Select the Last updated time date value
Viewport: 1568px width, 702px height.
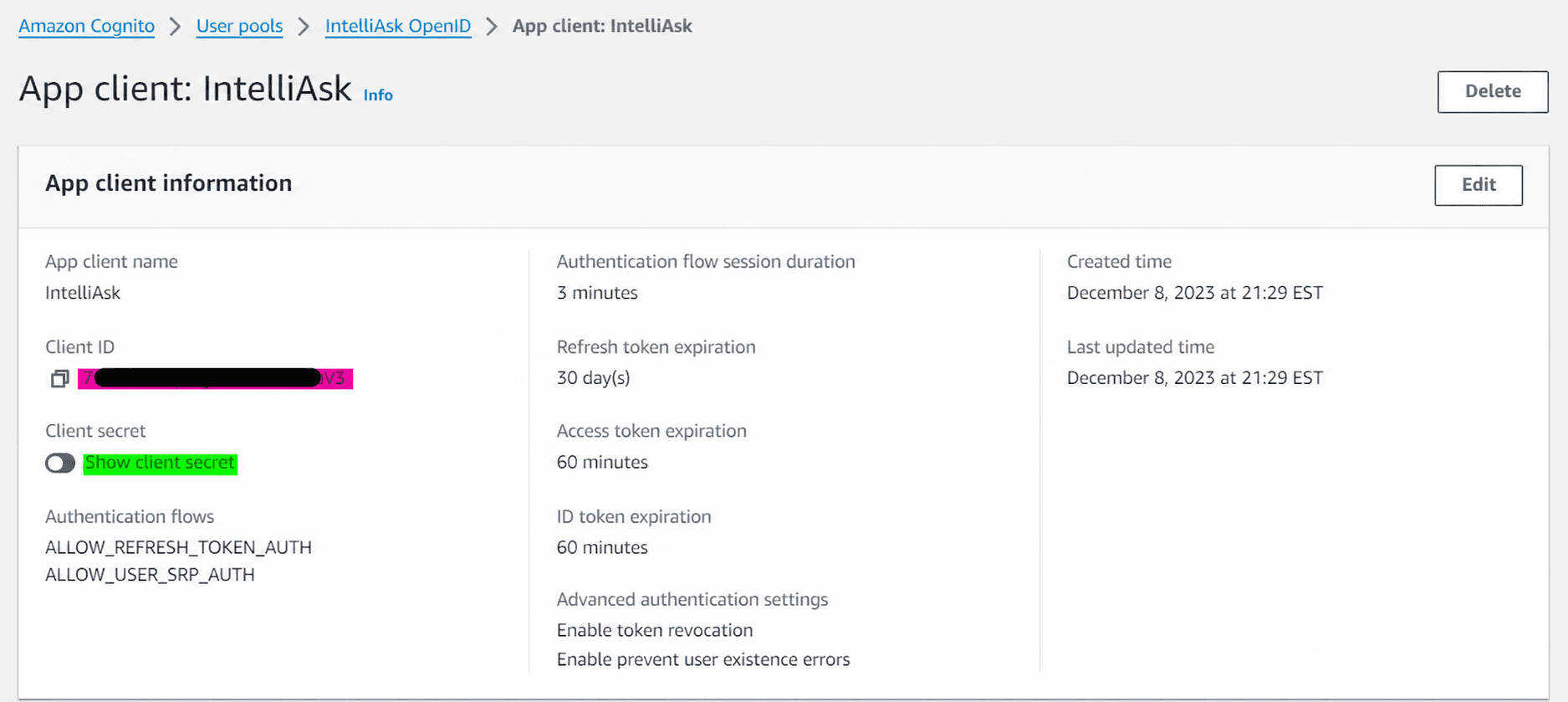(1195, 378)
